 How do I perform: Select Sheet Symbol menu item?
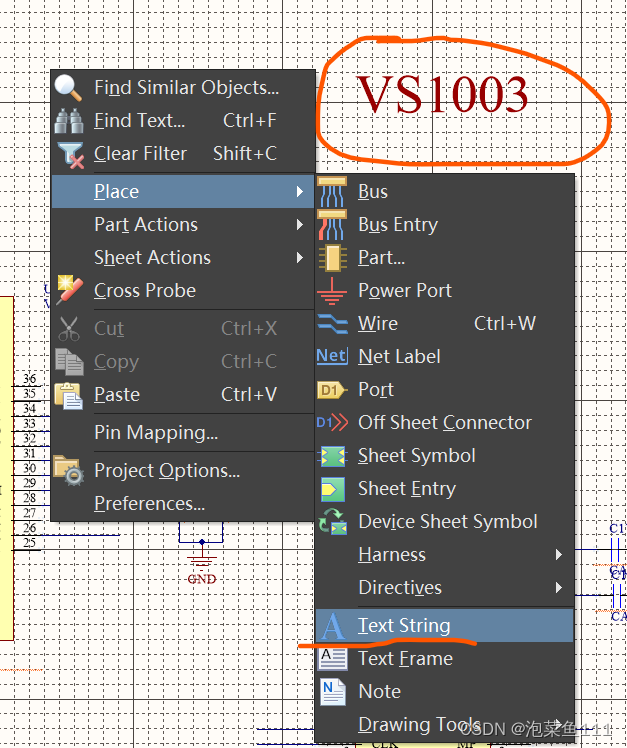click(x=444, y=456)
